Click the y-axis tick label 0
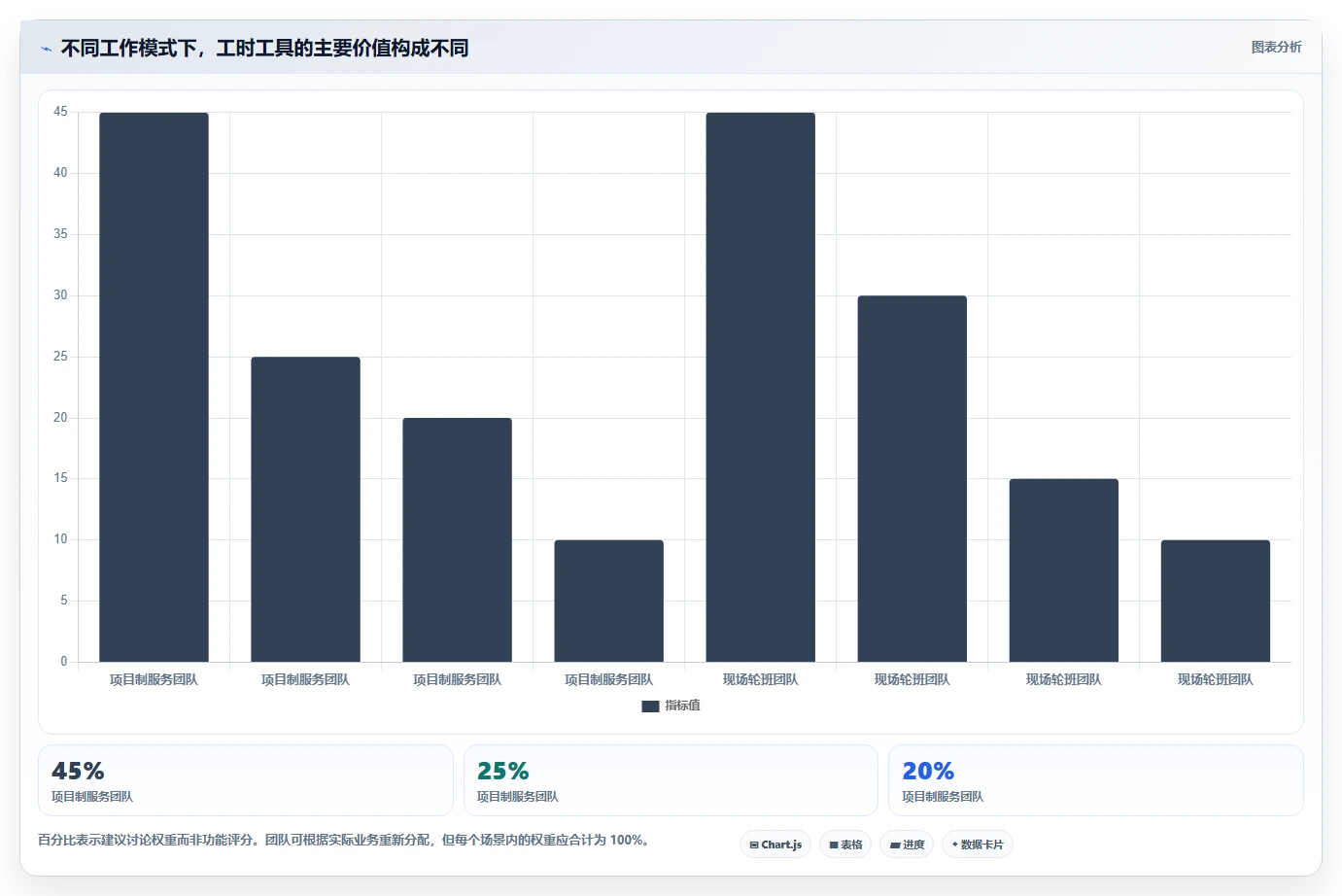 64,662
